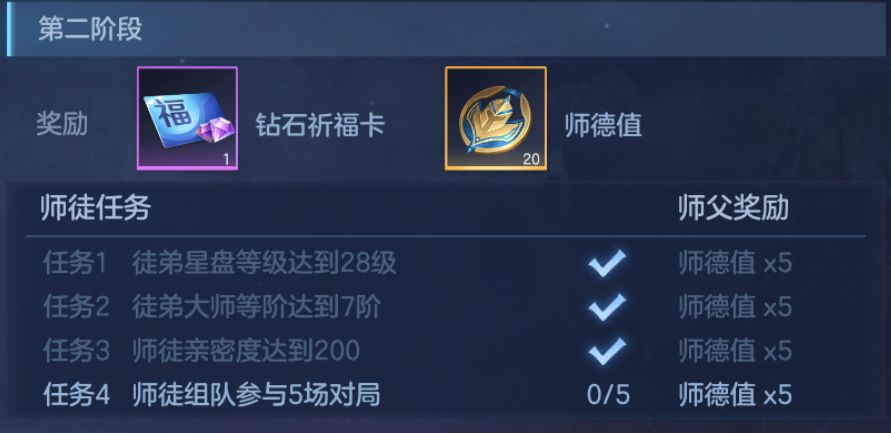
Task: Tap the 钻石祈福卡 reward icon
Action: [x=188, y=118]
